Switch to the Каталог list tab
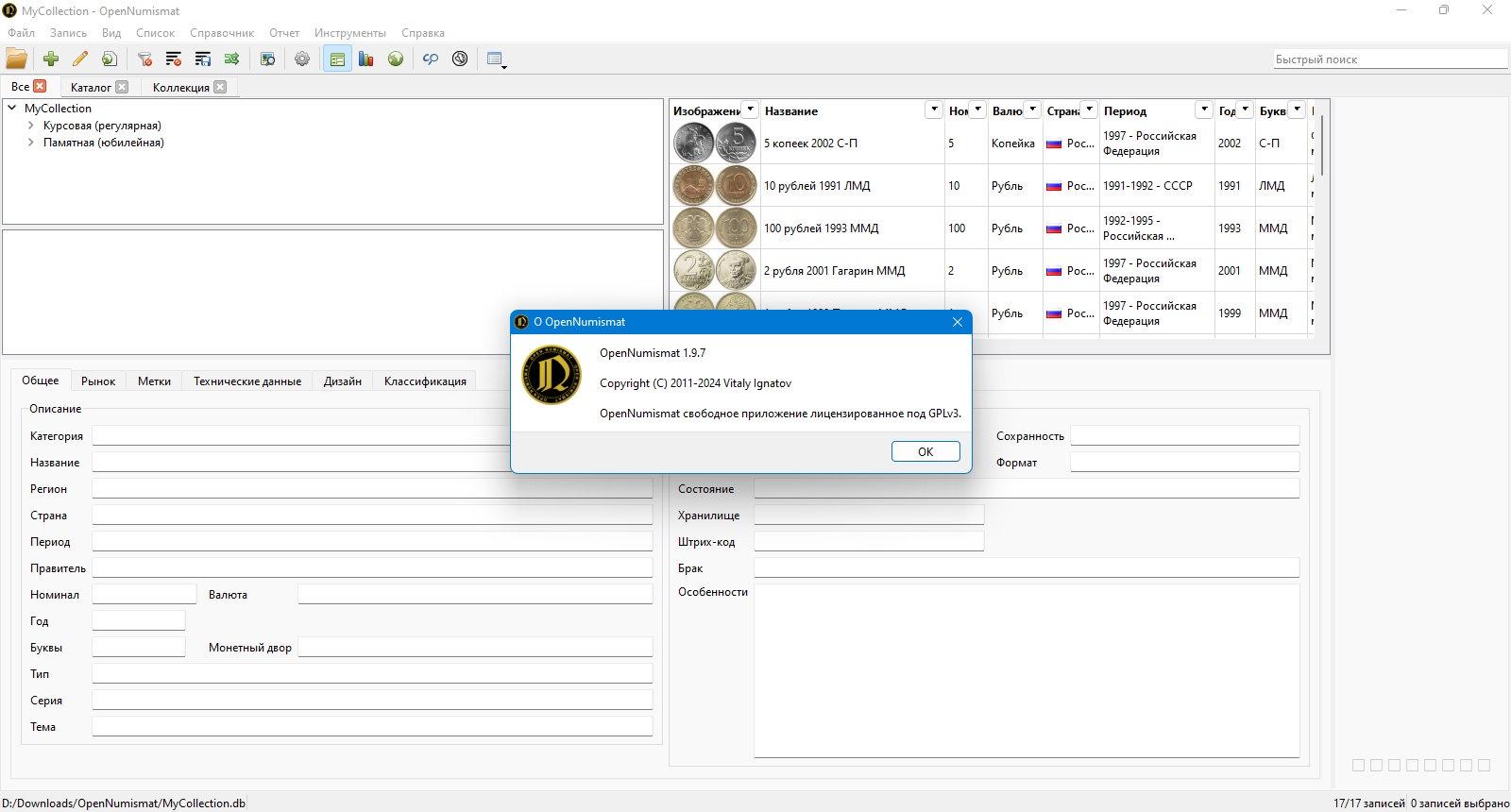Screen dimensions: 1511x812 click(91, 87)
